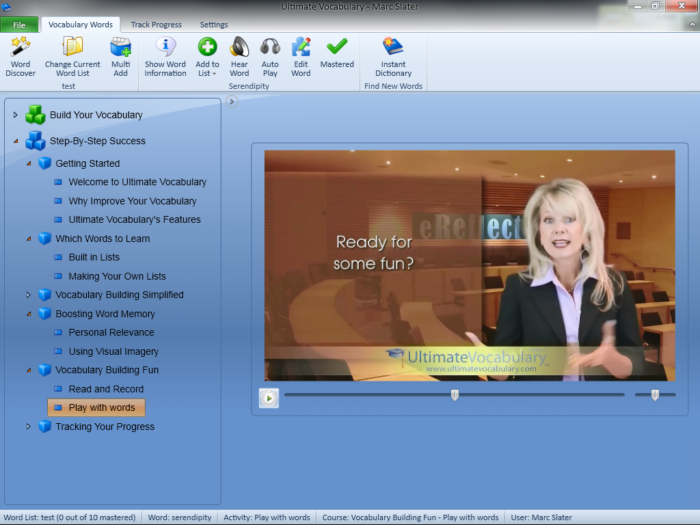Collapse the Vocabulary Building Fun section
Image resolution: width=700 pixels, height=525 pixels.
click(29, 370)
